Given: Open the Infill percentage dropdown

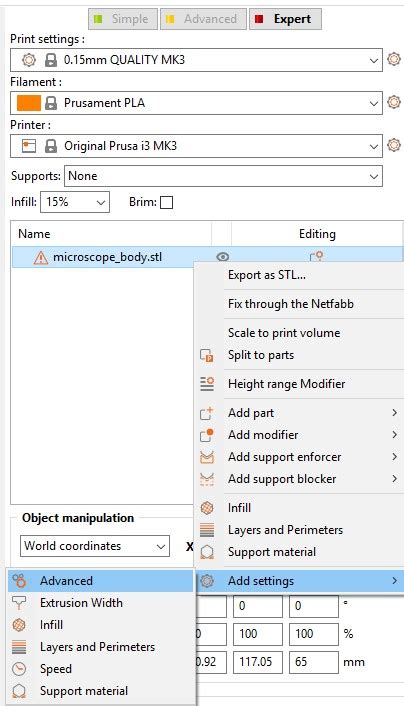Looking at the screenshot, I should pyautogui.click(x=75, y=202).
